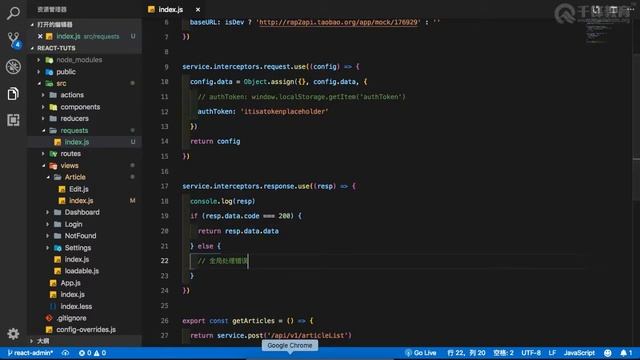Change the JavaScript language mode
Screen dimensions: 640x360
click(x=579, y=353)
